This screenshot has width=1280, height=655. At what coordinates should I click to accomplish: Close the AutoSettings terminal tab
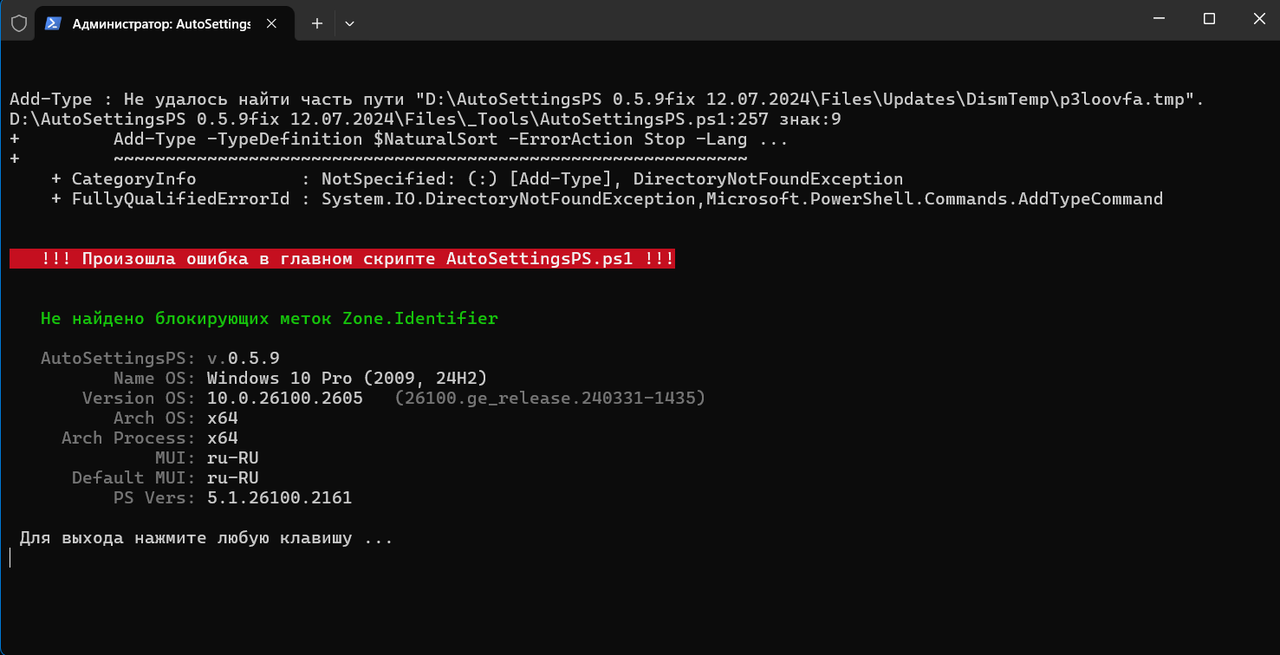coord(274,23)
